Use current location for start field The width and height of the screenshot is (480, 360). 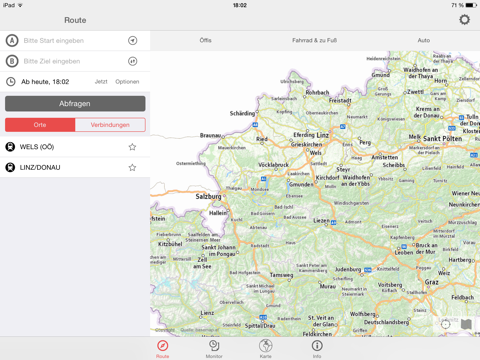[133, 41]
